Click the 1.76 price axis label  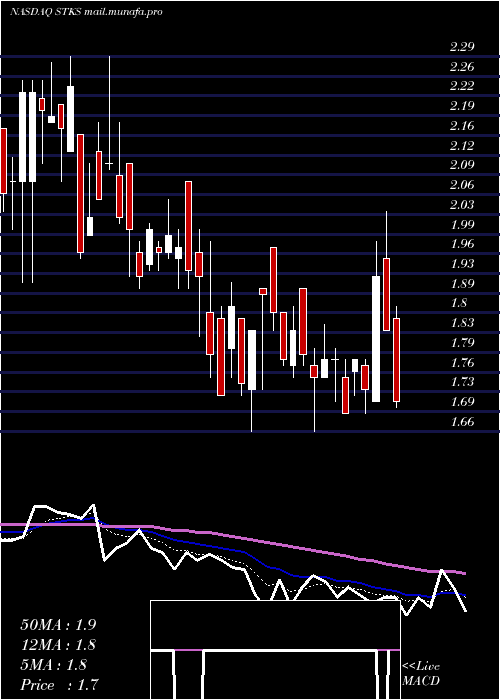(462, 362)
